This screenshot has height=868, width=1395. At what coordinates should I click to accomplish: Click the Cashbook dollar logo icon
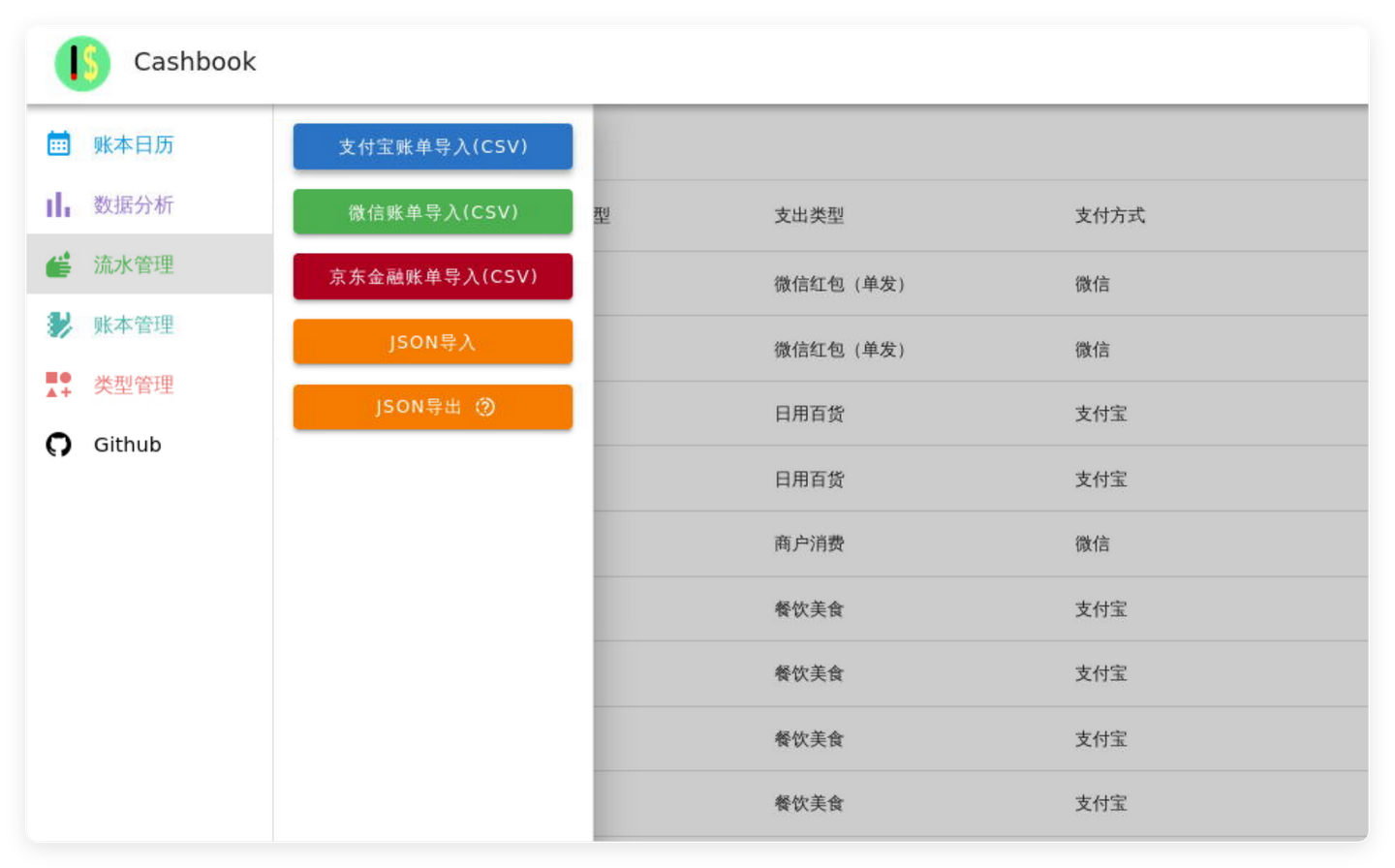click(81, 62)
